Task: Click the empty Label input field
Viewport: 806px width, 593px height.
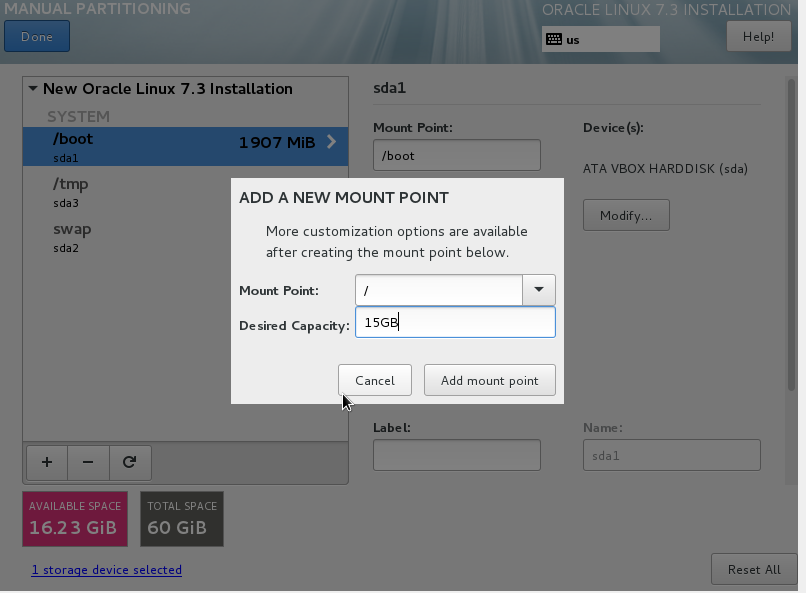Action: tap(457, 455)
